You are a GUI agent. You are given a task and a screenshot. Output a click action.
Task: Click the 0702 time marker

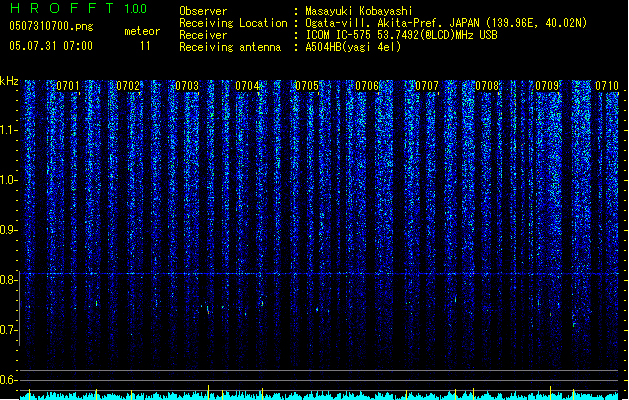coord(128,86)
